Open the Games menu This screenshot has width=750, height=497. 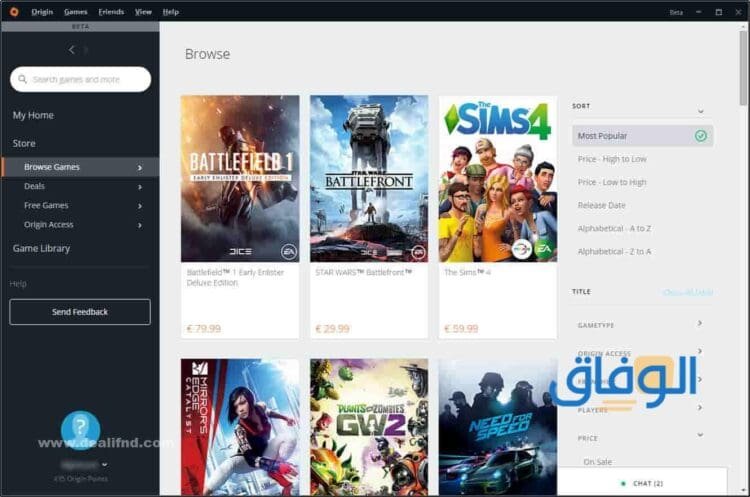click(76, 11)
